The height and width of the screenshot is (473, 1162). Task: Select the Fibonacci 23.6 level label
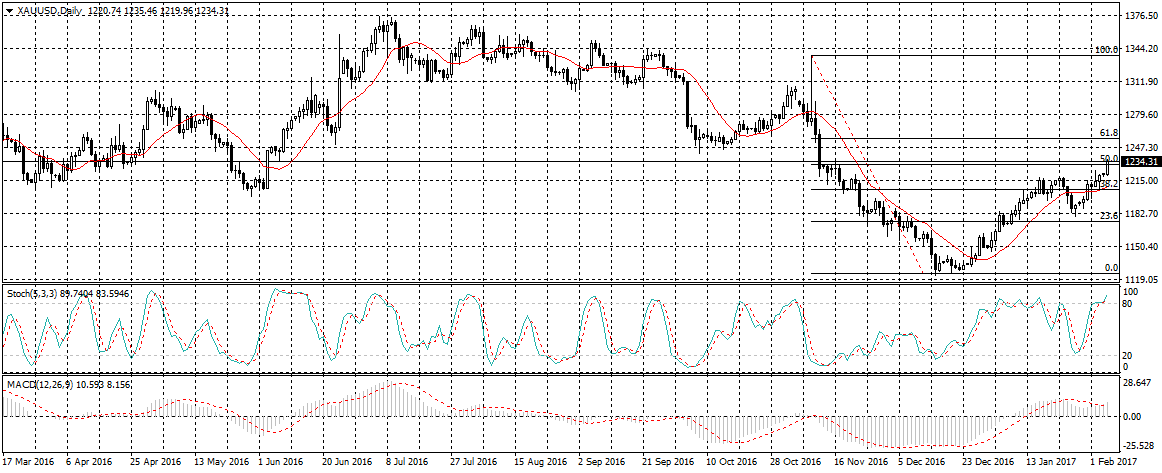click(1107, 216)
